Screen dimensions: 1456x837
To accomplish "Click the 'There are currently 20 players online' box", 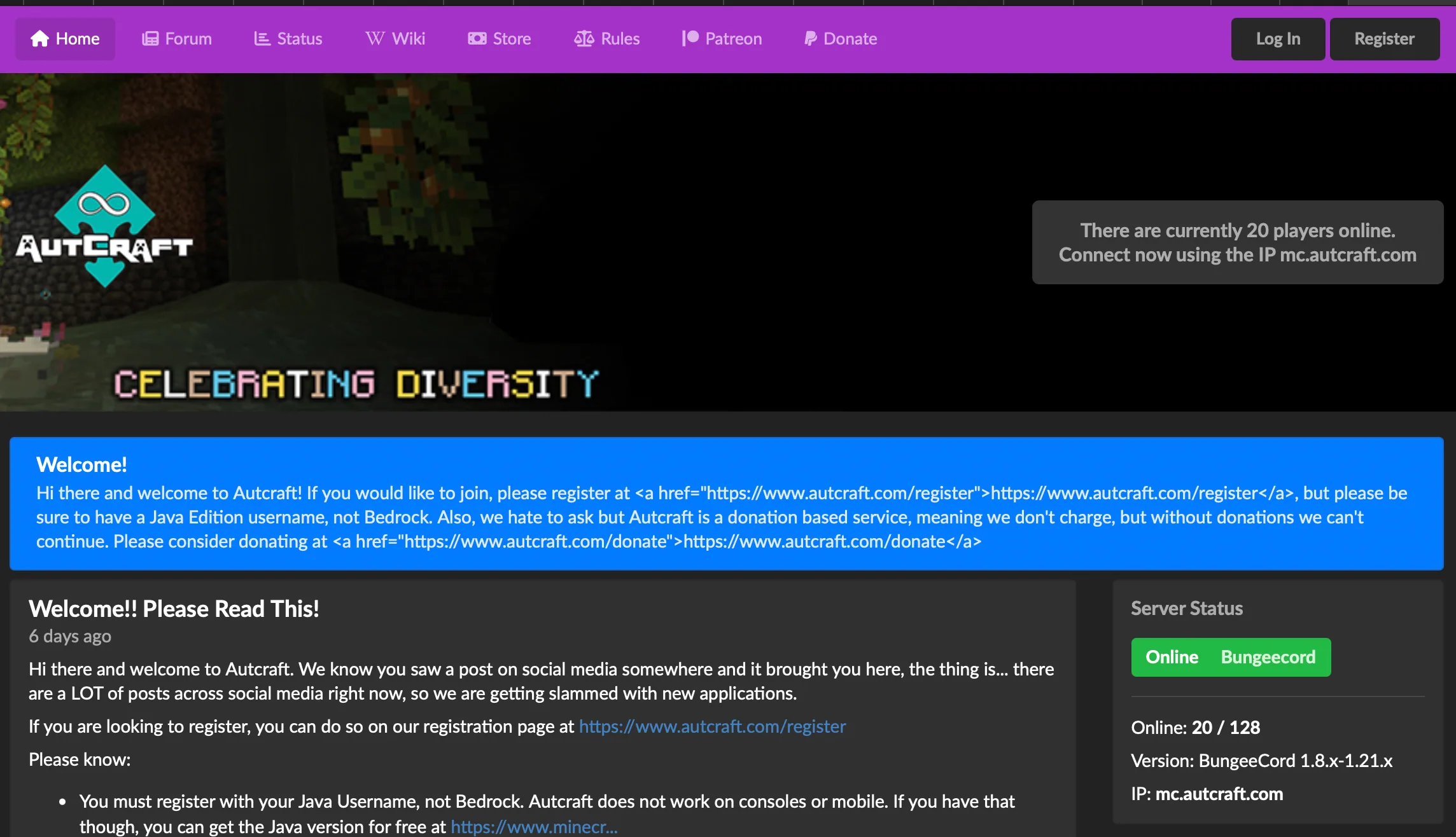I will pos(1237,242).
